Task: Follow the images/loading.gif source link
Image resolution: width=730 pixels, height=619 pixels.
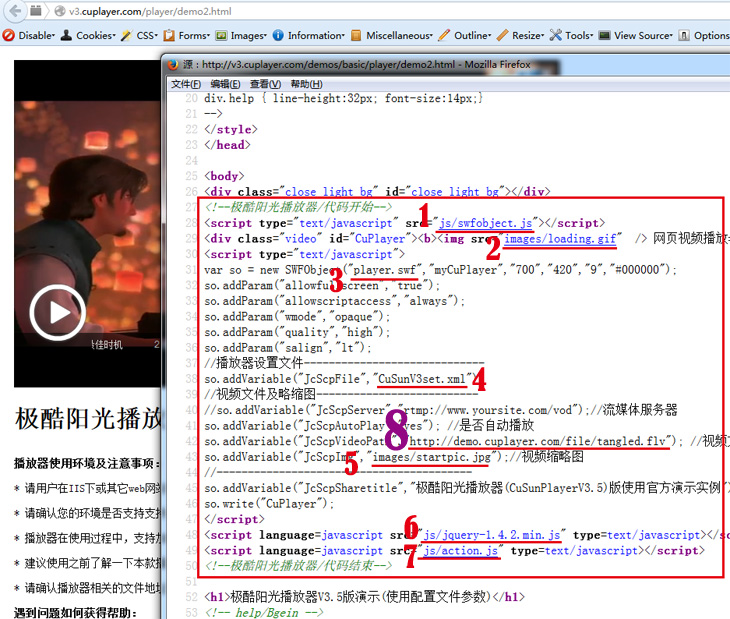Action: coord(560,239)
